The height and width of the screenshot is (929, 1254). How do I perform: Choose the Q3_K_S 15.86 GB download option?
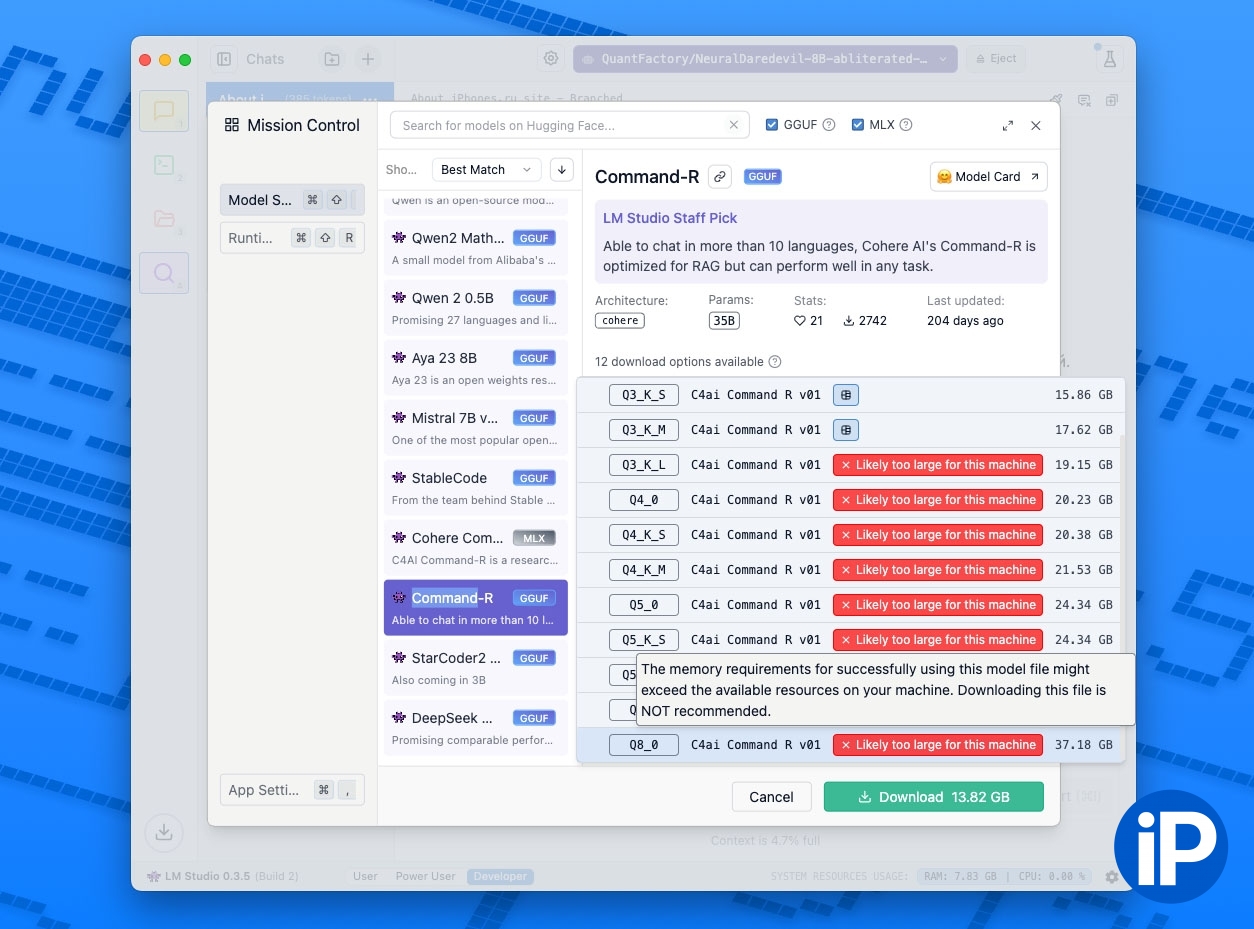pos(851,395)
